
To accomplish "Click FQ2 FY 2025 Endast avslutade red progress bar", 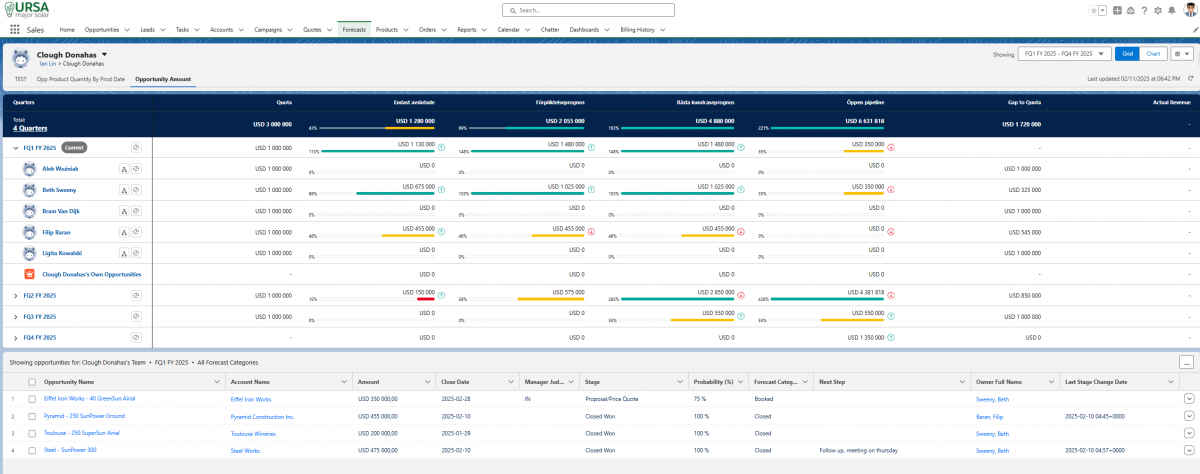I will pyautogui.click(x=427, y=299).
